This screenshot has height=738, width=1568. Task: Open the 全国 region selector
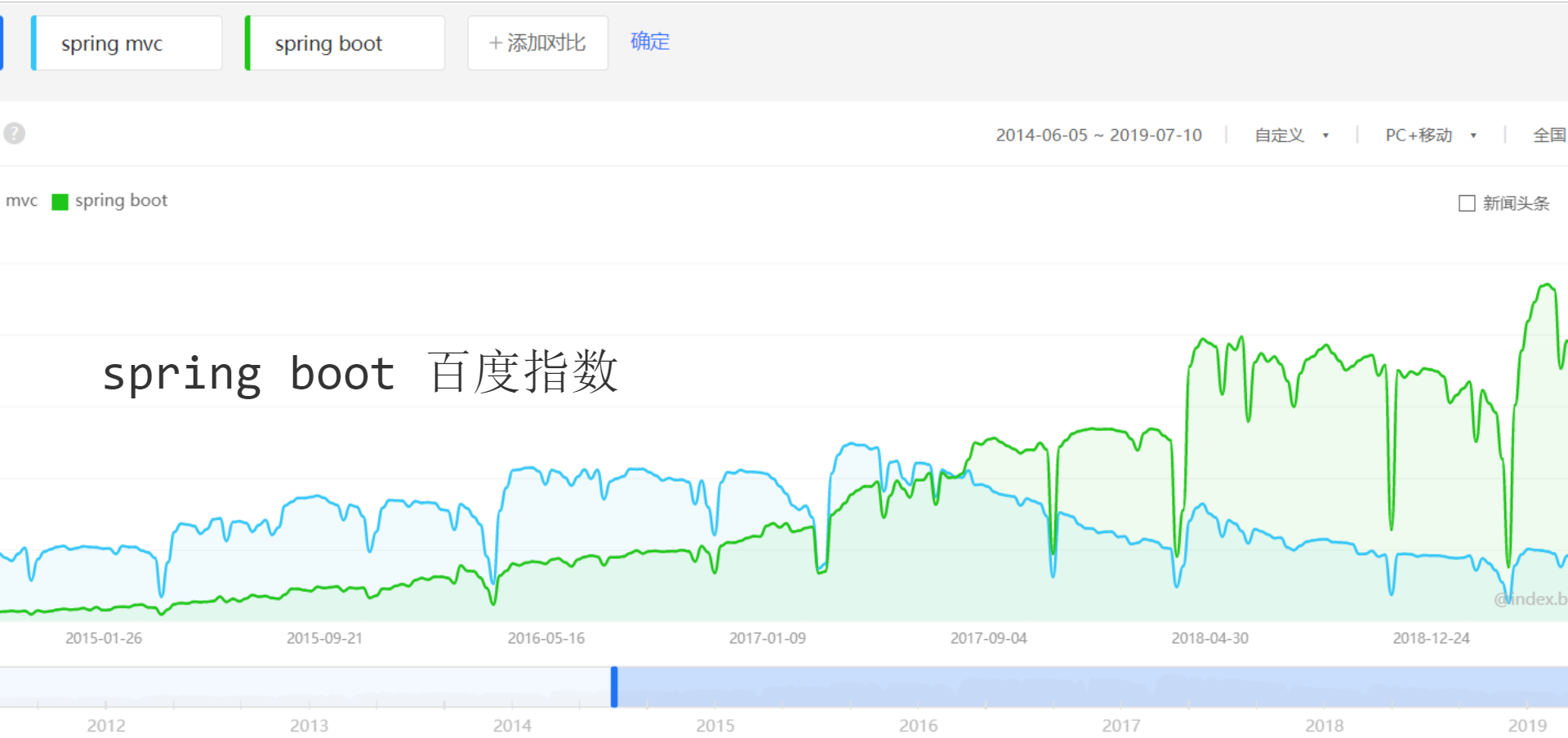(x=1548, y=136)
